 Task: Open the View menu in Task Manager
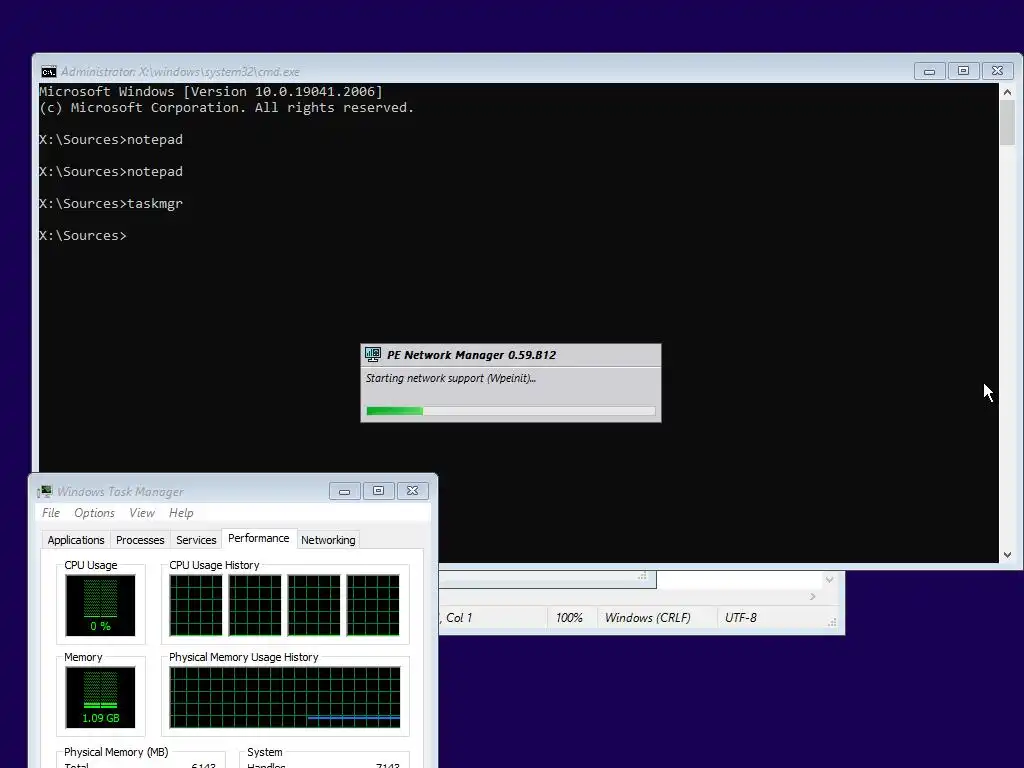point(142,513)
